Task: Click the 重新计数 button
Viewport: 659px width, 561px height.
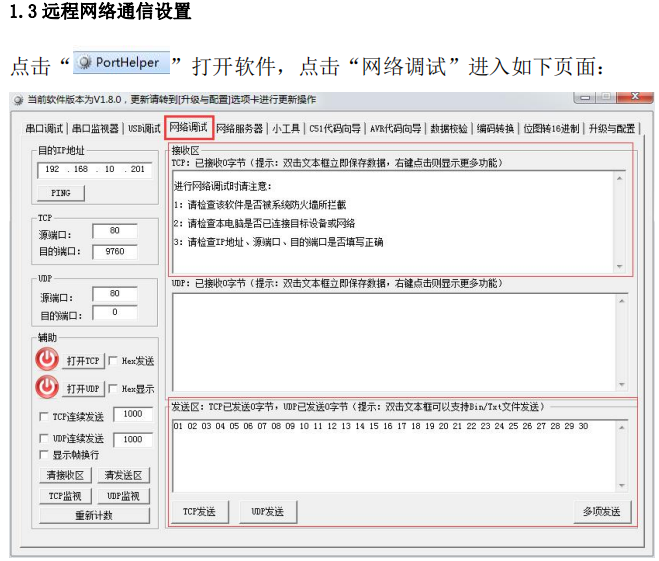Action: (94, 515)
